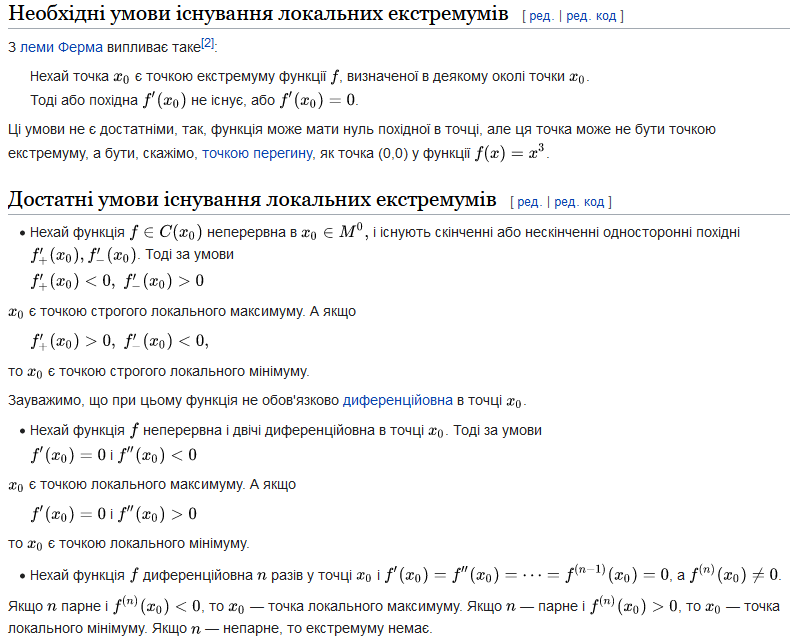This screenshot has width=809, height=639.
Task: Click 'ред. код' beside the Достатні умови heading
Action: coord(579,202)
